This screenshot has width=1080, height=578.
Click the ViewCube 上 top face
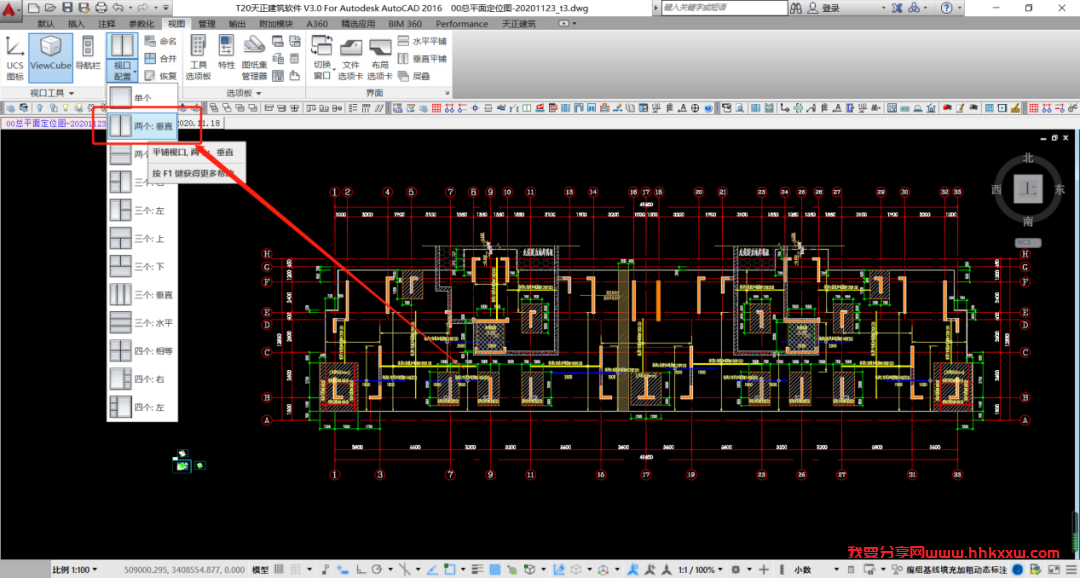[1028, 189]
